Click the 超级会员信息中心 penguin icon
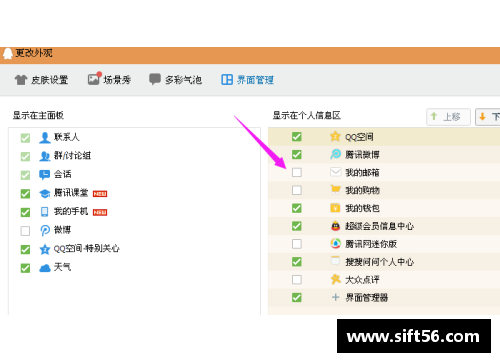The height and width of the screenshot is (362, 500). [335, 226]
